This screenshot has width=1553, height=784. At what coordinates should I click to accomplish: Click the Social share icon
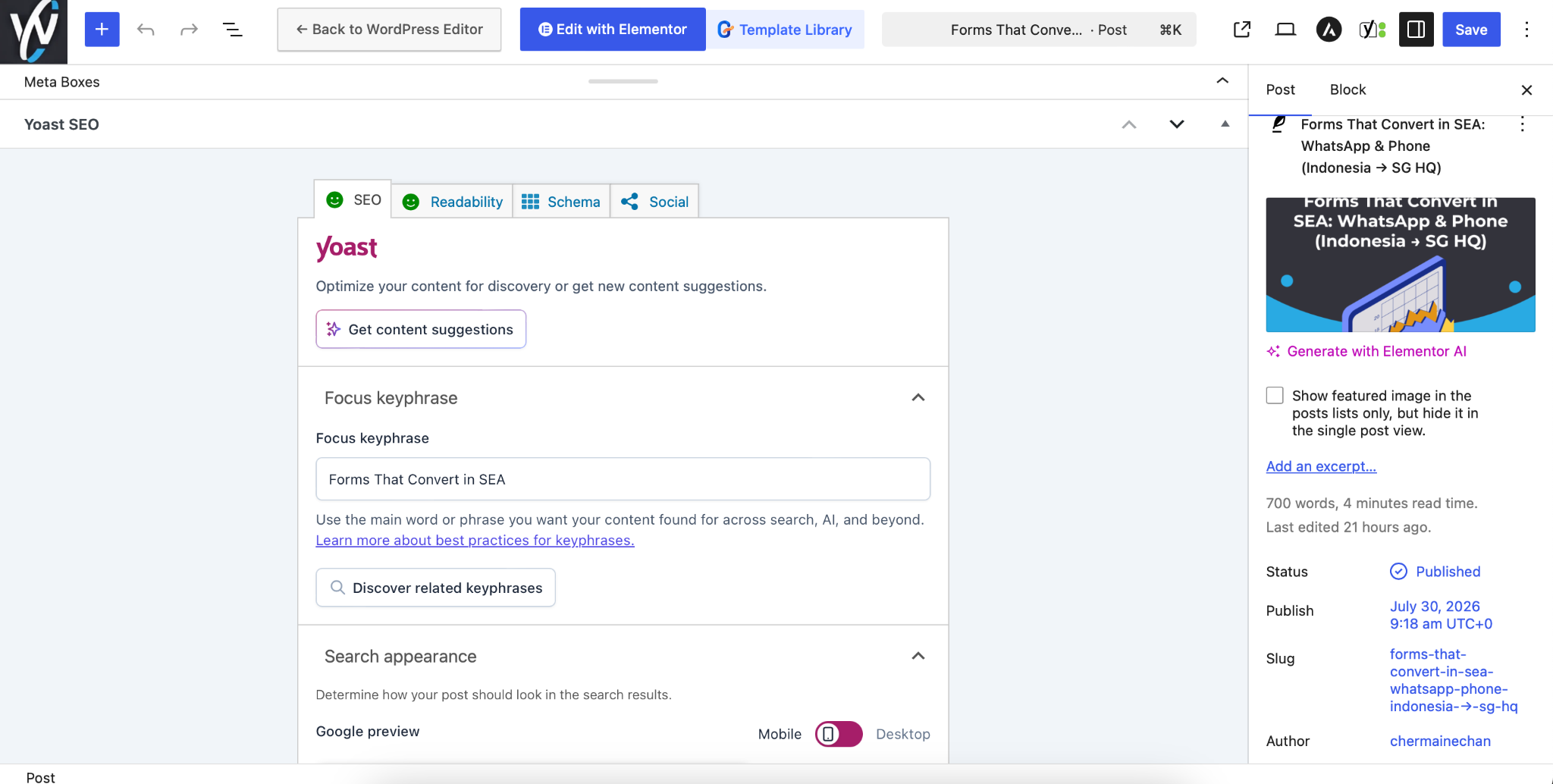pyautogui.click(x=629, y=202)
